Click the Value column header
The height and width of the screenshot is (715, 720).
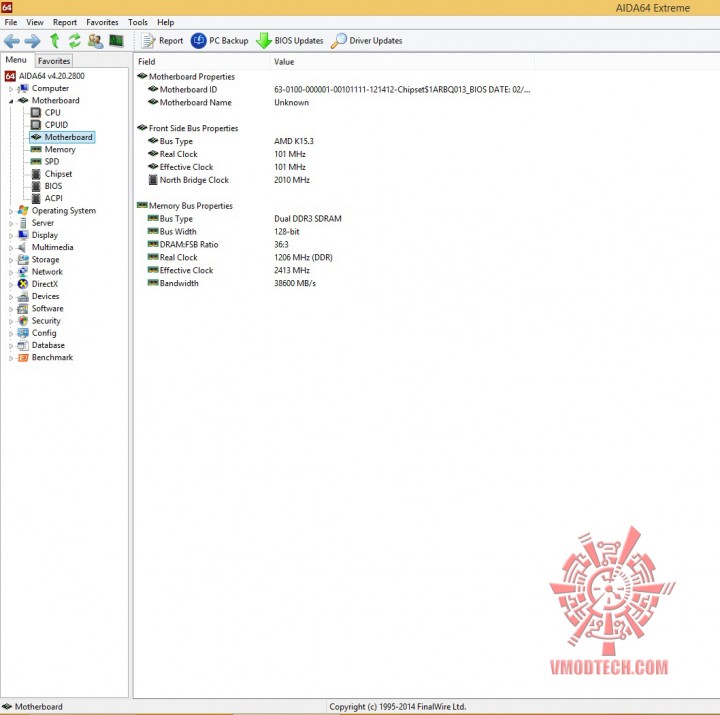[402, 62]
